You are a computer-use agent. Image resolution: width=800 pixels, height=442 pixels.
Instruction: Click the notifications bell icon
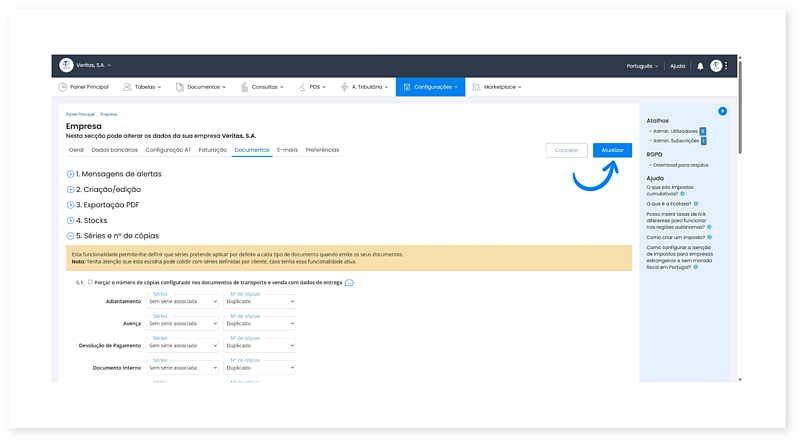(700, 66)
